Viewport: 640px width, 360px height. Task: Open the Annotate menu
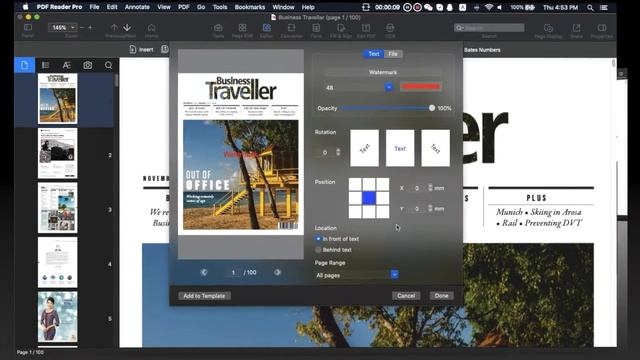coord(137,7)
